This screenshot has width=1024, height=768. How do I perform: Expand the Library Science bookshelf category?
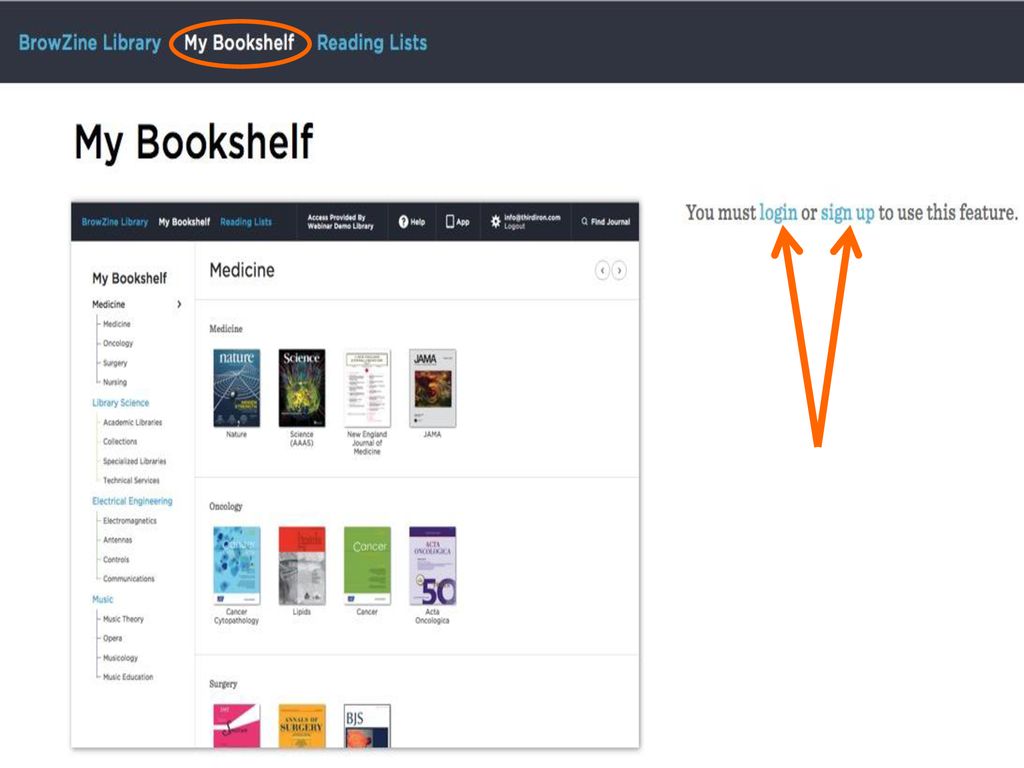120,403
